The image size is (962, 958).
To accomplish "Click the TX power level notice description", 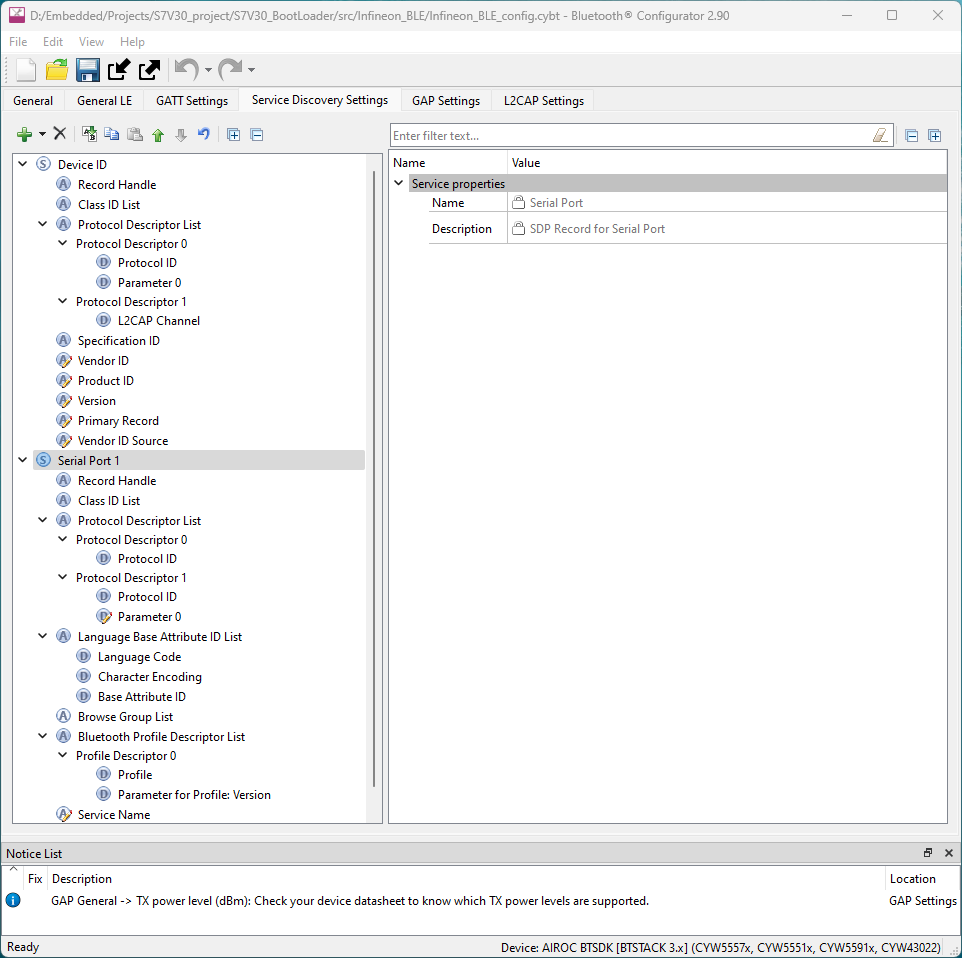I will click(x=350, y=901).
